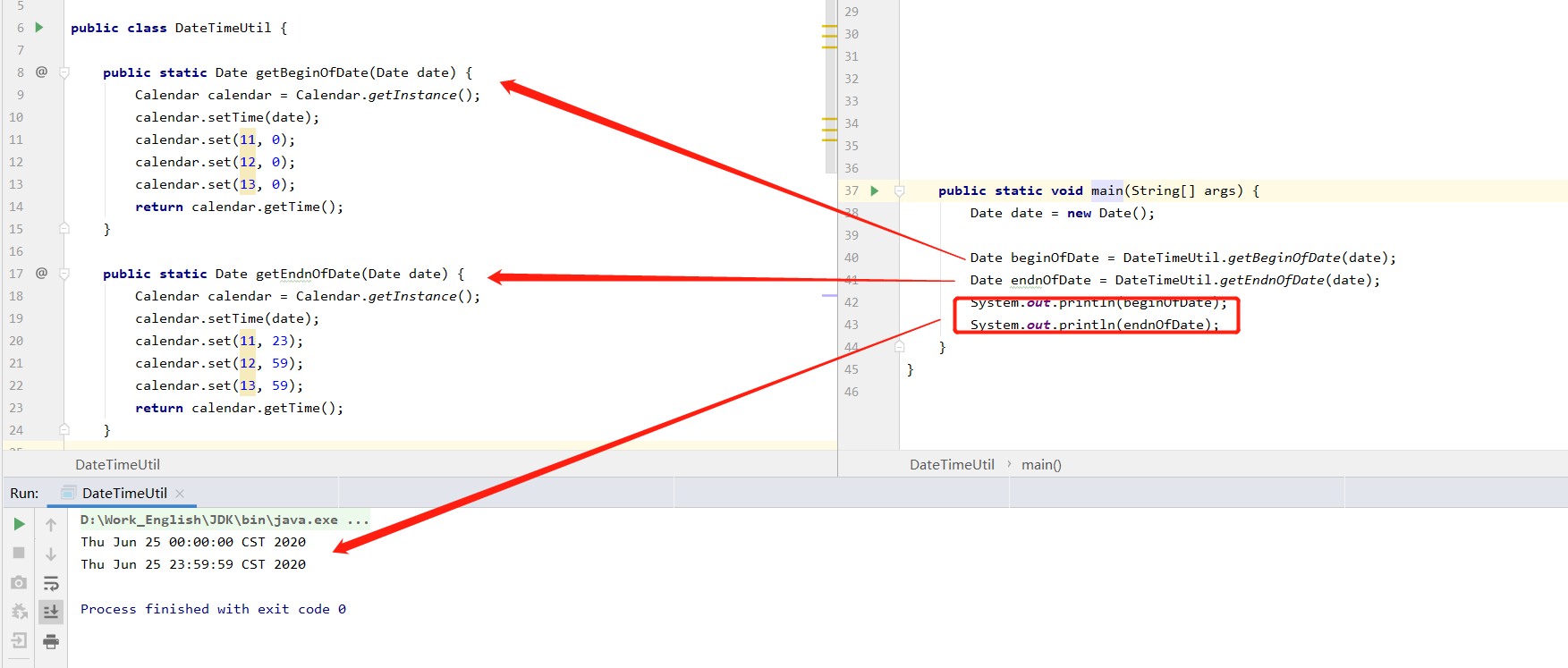
Task: Click DateTimeUtil breadcrumb under left editor
Action: point(117,464)
